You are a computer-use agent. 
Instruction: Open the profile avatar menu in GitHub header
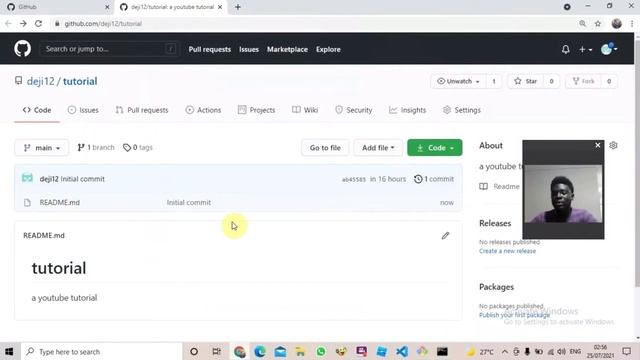[609, 49]
